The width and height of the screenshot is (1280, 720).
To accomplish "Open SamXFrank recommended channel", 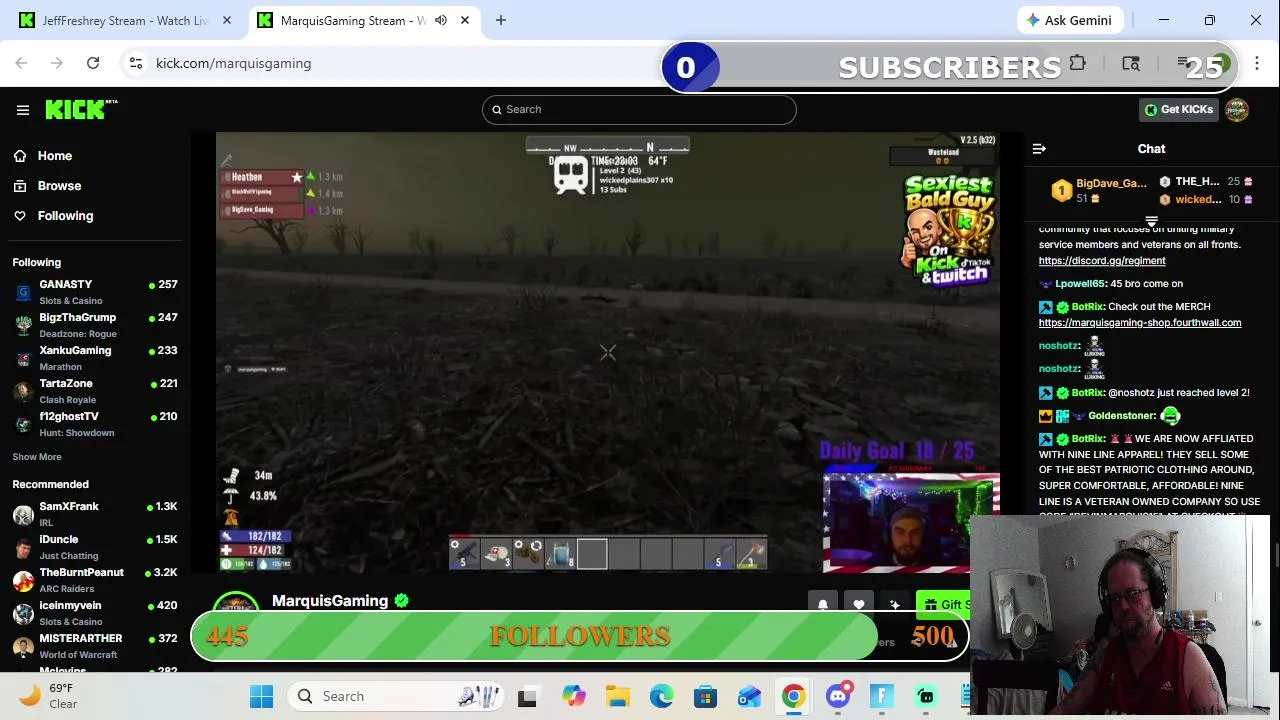I will [x=96, y=514].
